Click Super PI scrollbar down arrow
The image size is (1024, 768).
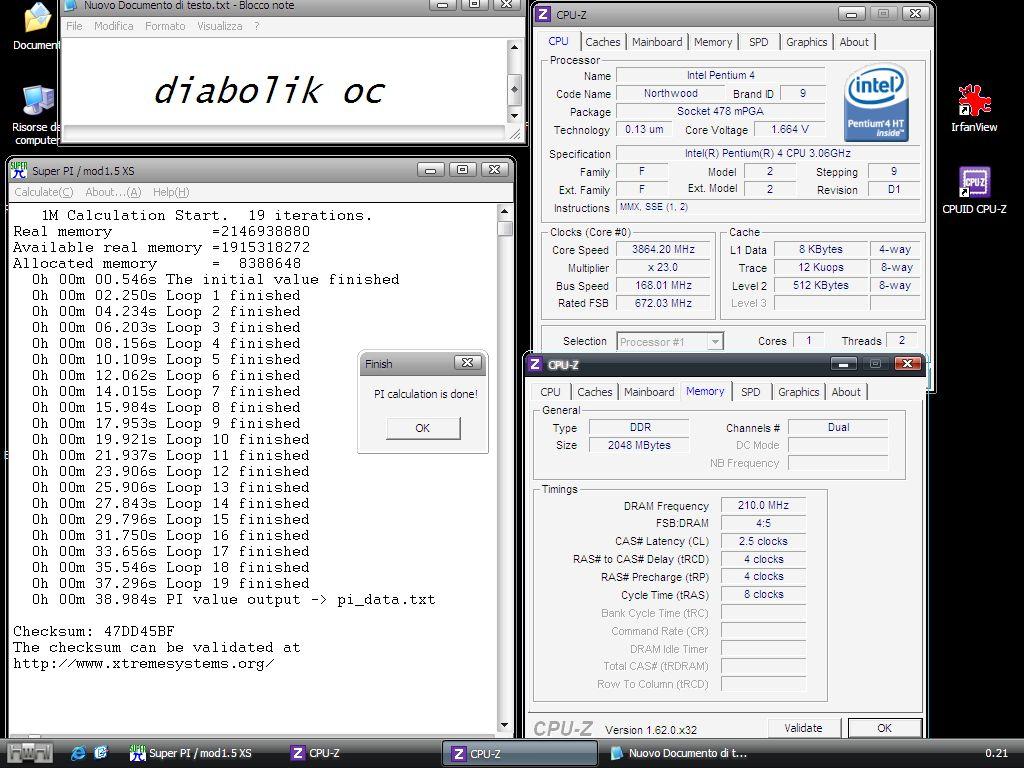(x=504, y=725)
